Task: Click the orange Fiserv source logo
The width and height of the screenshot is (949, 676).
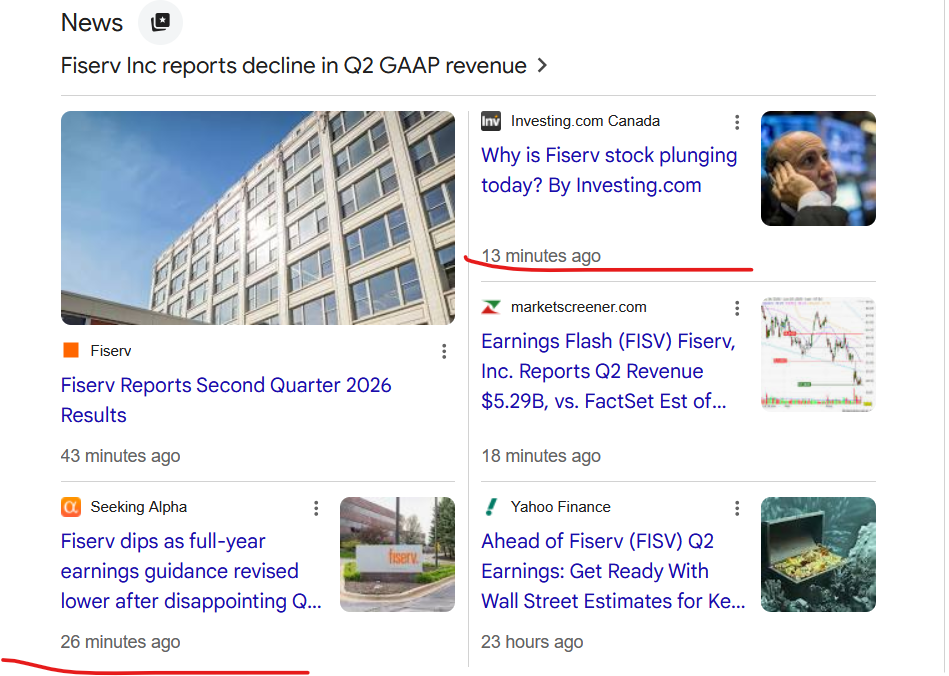Action: (71, 350)
